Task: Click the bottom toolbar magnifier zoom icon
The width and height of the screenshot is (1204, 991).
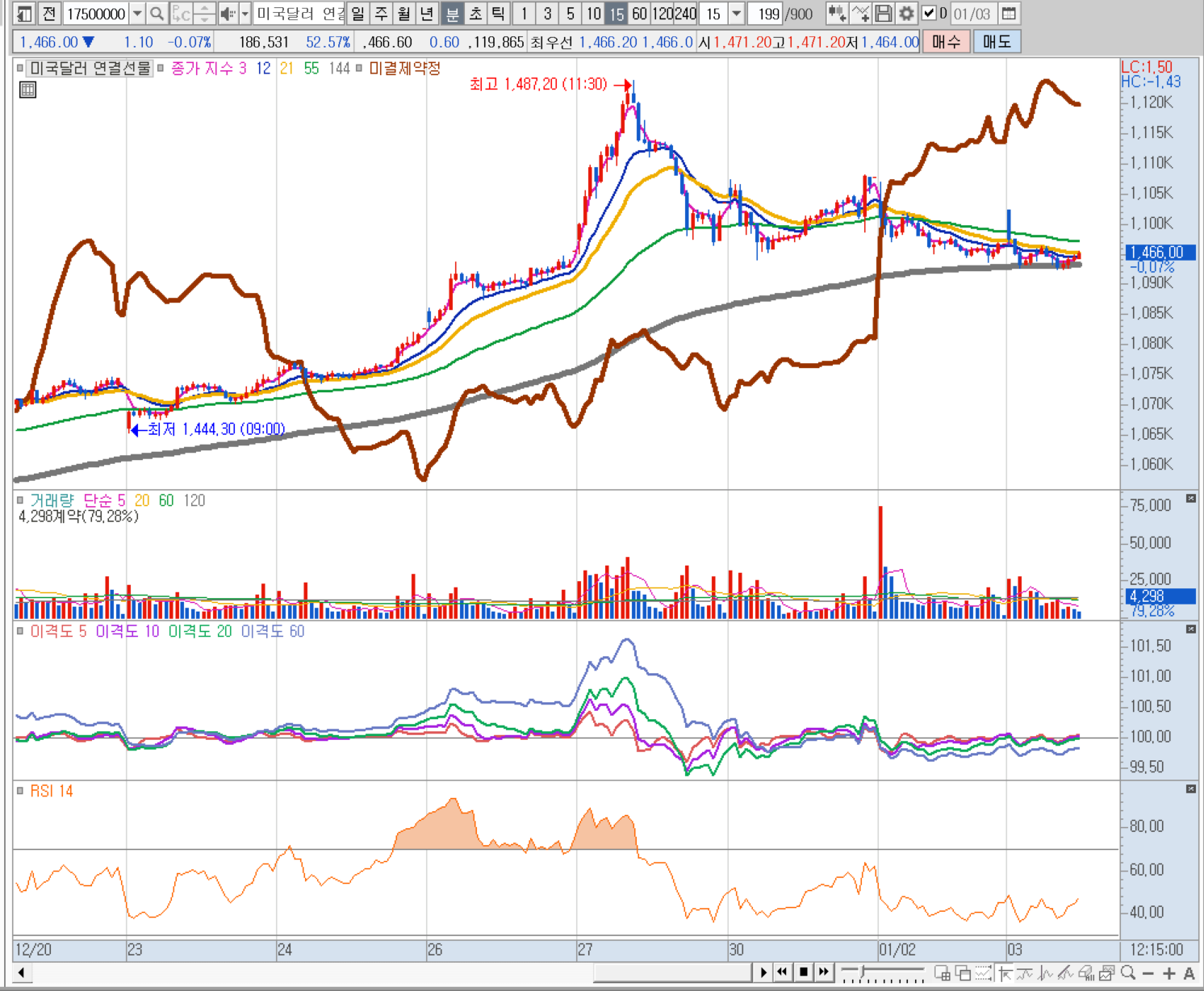Action: coord(1128,973)
